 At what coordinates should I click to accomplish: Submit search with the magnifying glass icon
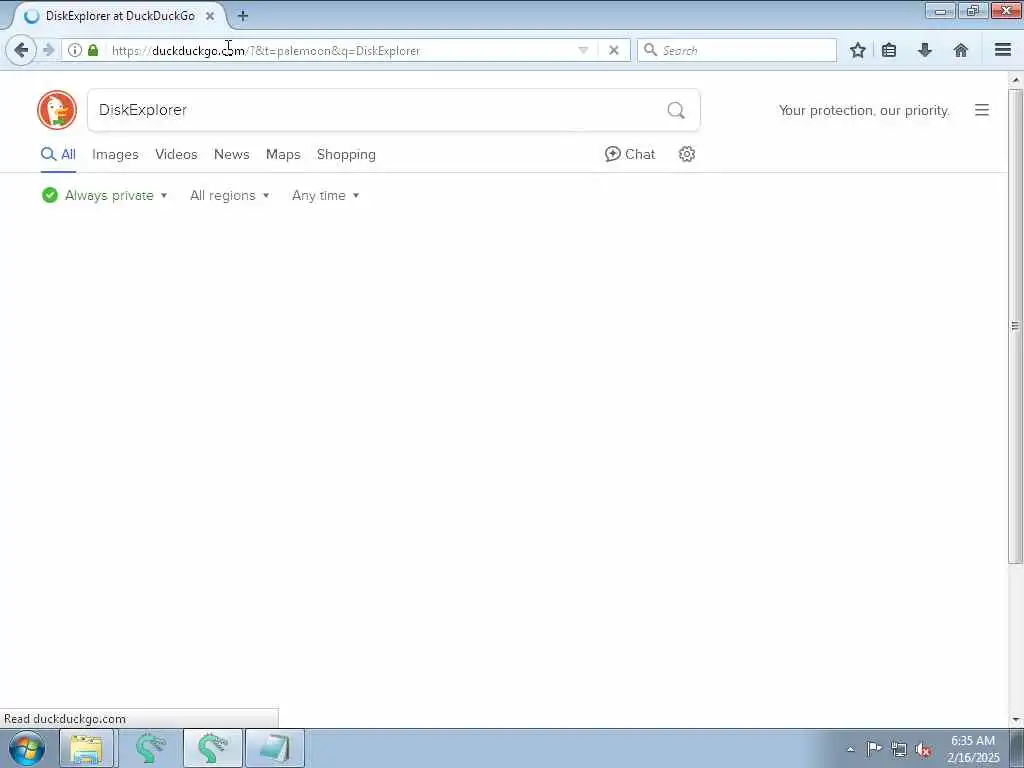pos(676,110)
